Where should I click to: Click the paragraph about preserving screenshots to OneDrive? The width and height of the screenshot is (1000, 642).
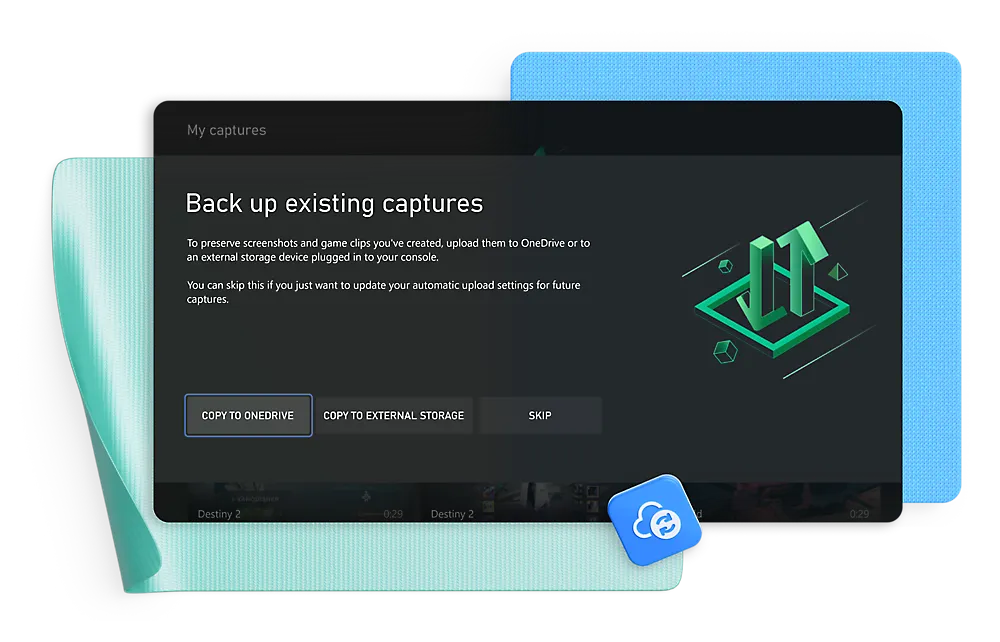pyautogui.click(x=388, y=250)
